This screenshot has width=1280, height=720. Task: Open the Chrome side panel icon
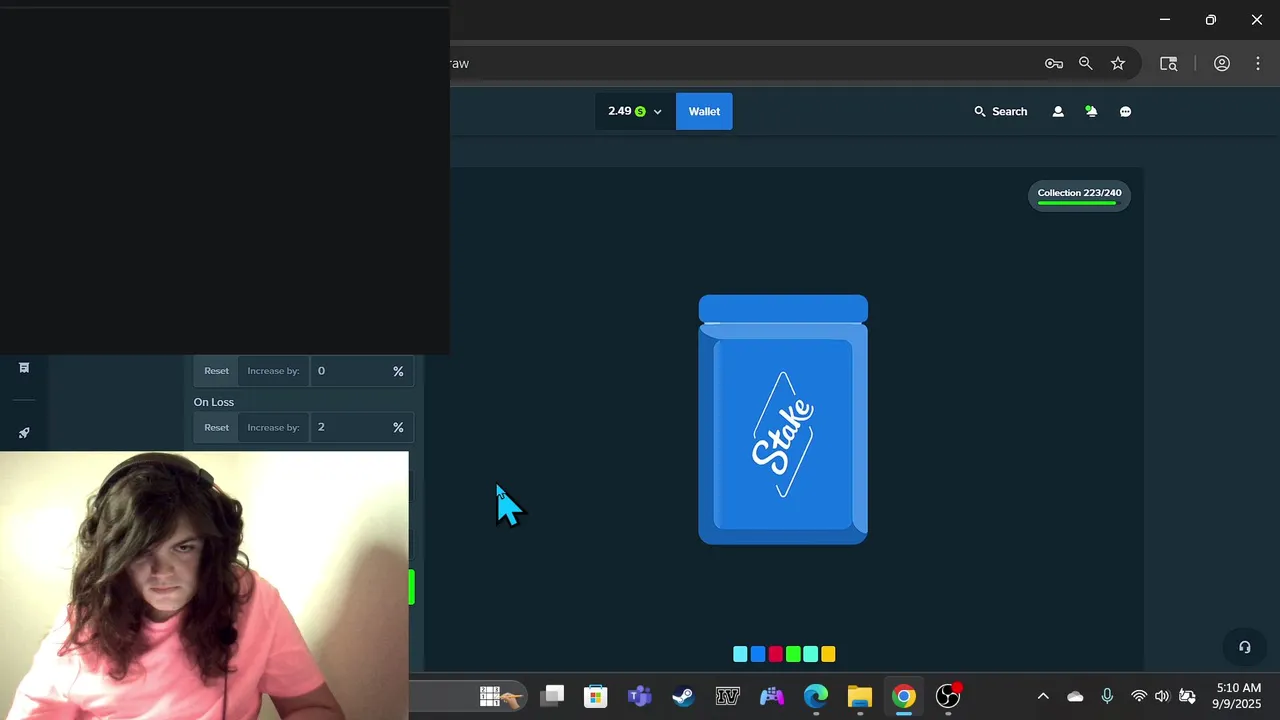coord(1168,63)
